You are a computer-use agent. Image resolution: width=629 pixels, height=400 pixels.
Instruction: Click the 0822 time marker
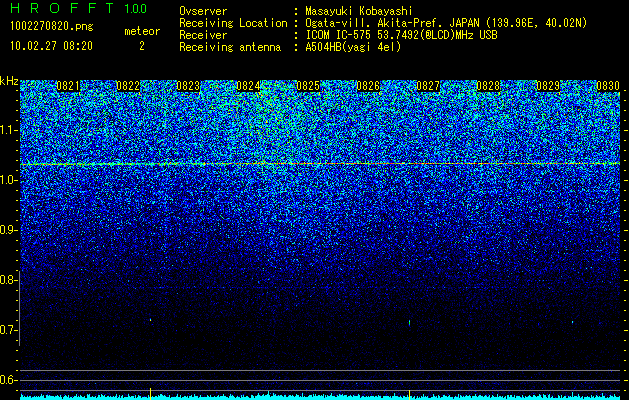point(128,86)
